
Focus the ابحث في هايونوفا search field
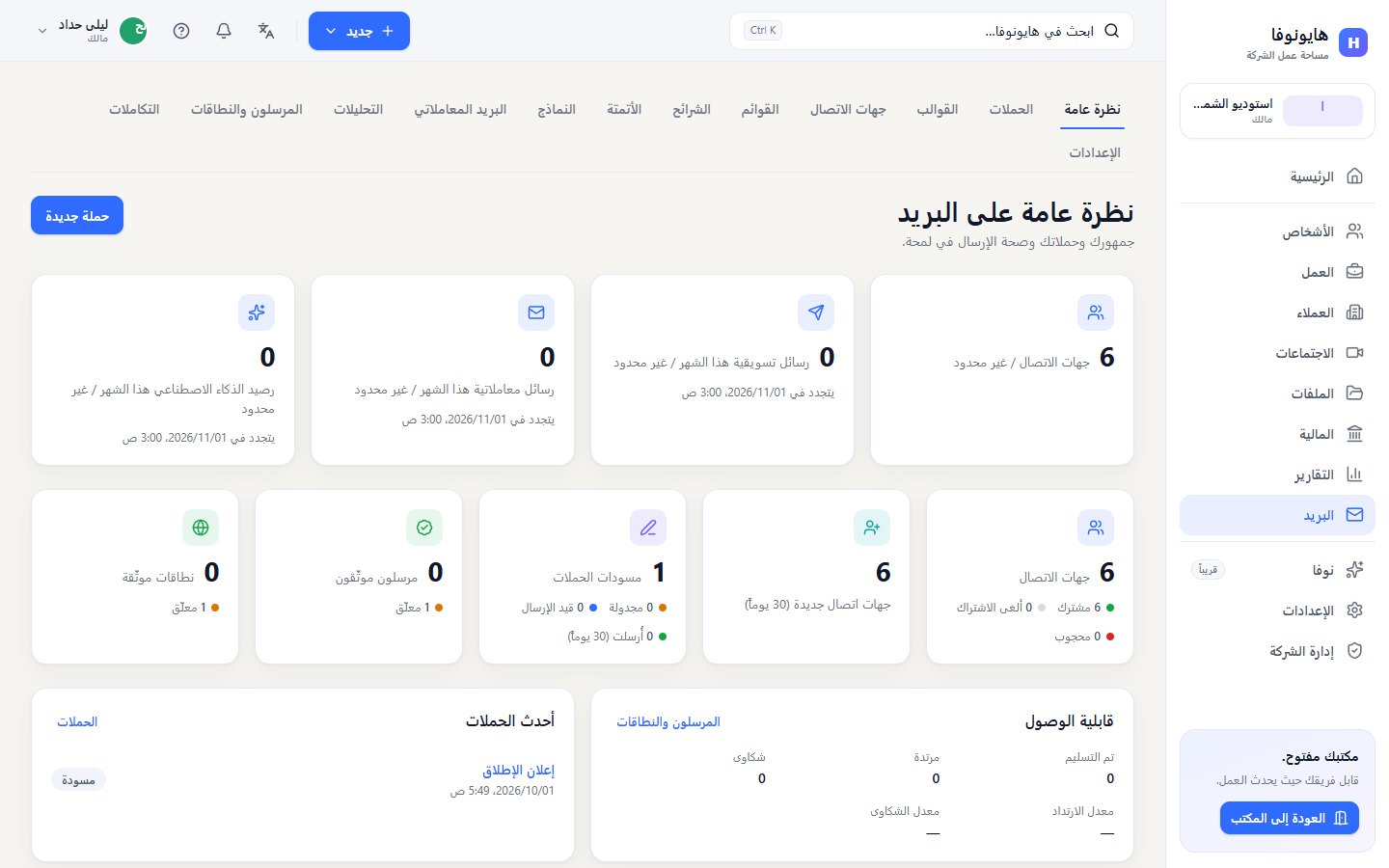pos(932,31)
